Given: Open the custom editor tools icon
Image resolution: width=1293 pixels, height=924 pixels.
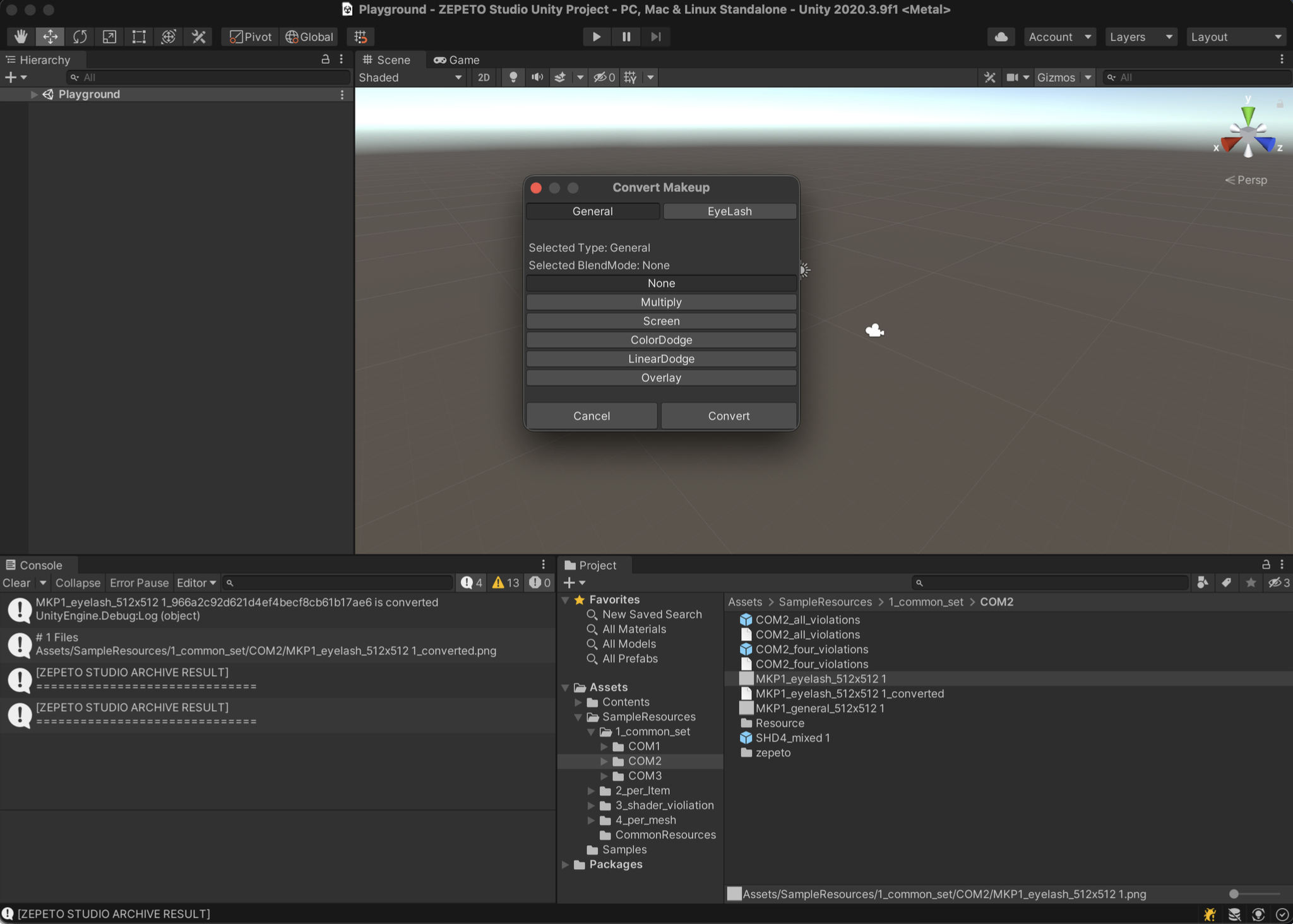Looking at the screenshot, I should pos(198,37).
